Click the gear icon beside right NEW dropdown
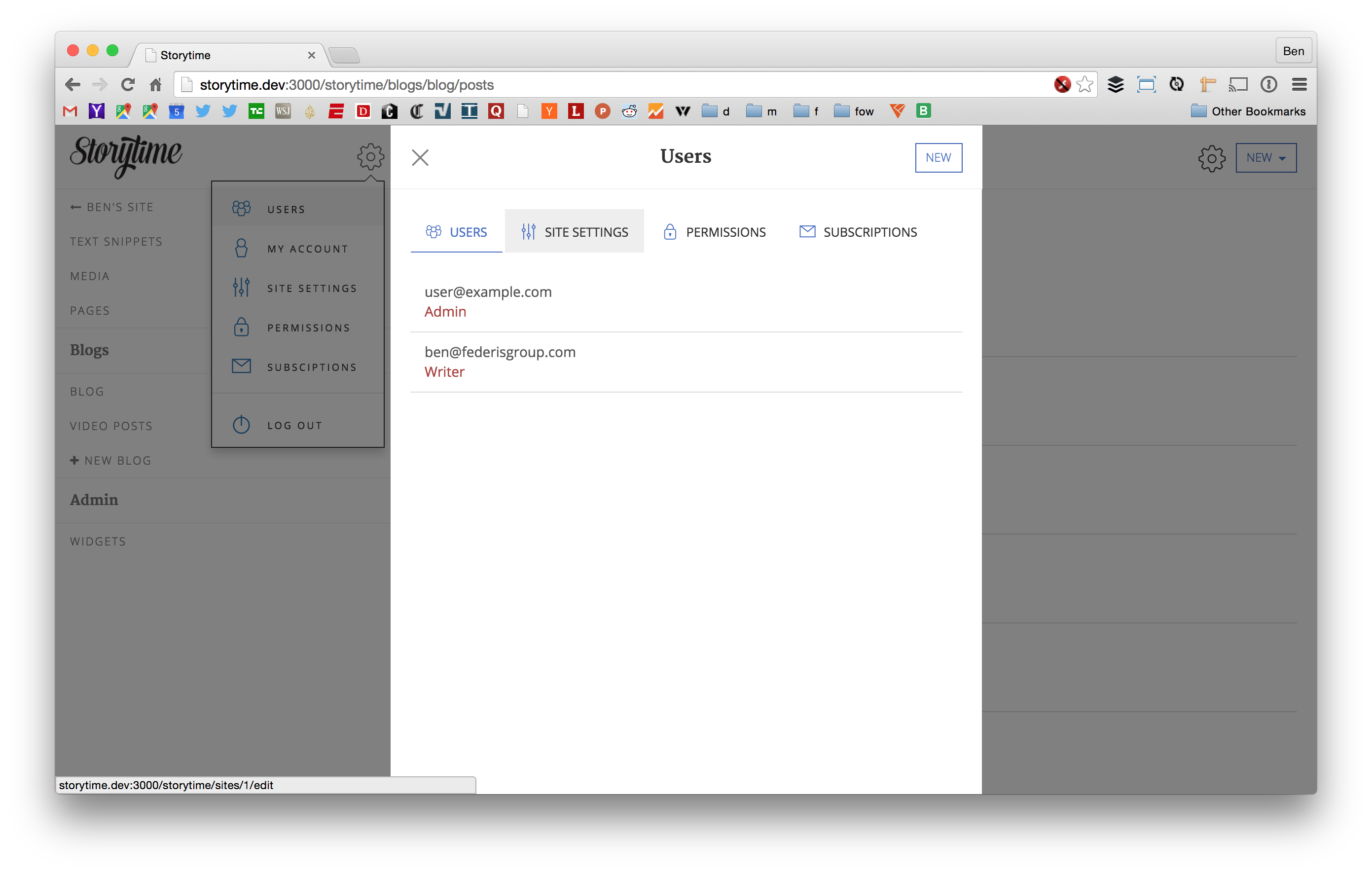This screenshot has height=873, width=1372. pyautogui.click(x=1211, y=158)
